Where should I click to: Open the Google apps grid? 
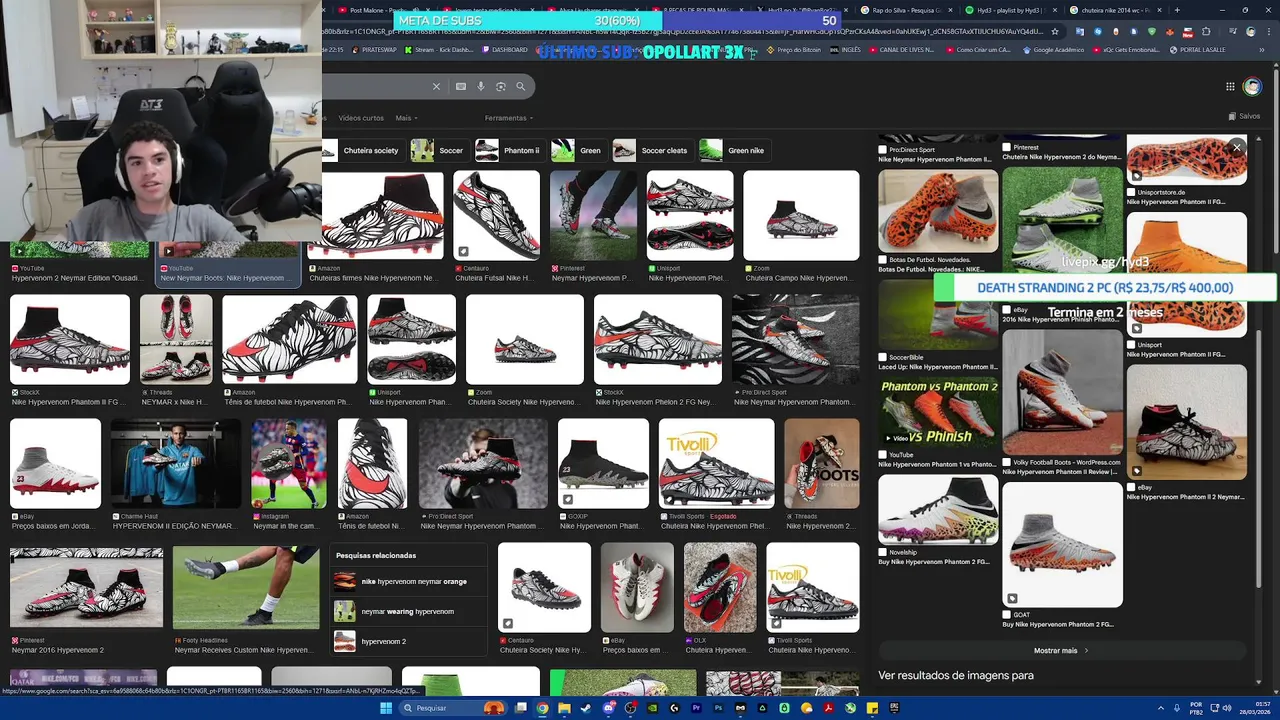1230,87
